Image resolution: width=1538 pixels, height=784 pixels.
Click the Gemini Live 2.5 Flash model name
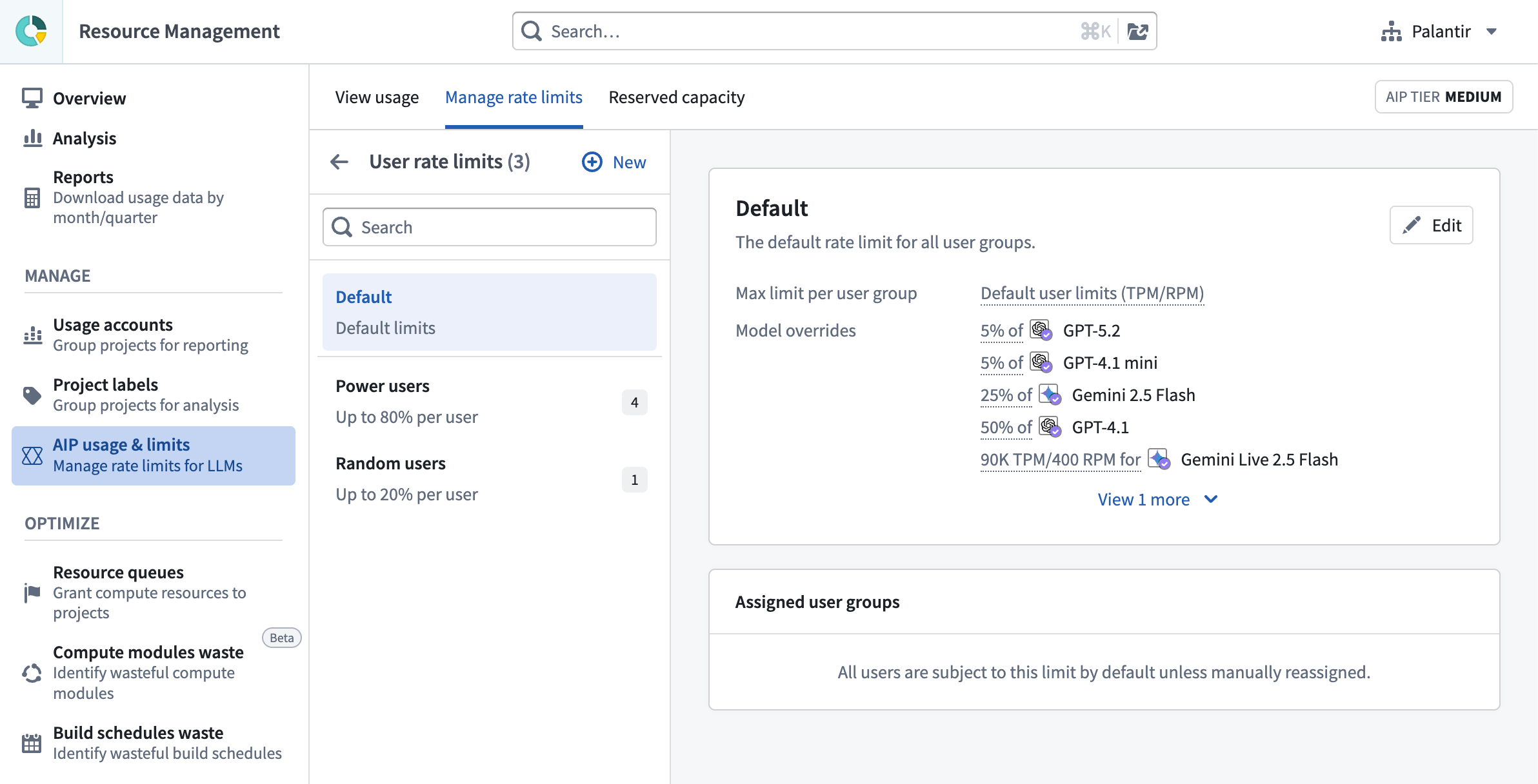[x=1259, y=460]
